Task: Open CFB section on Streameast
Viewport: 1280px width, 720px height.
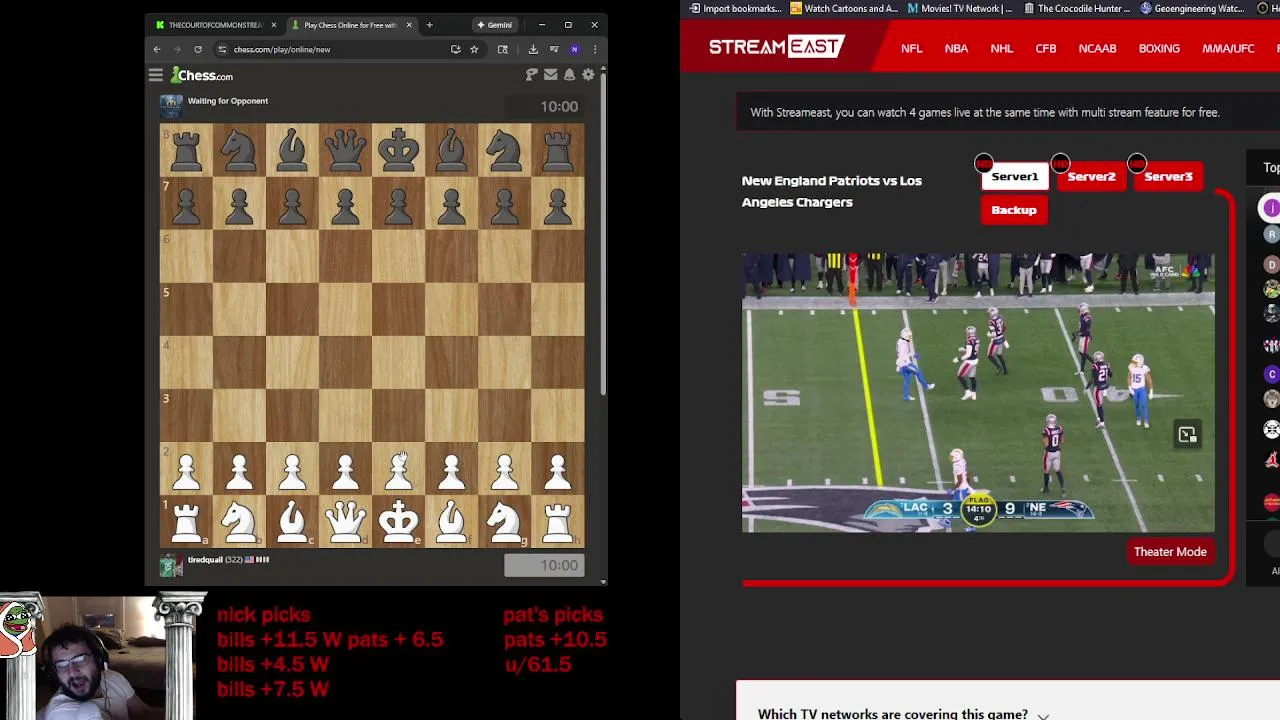Action: (x=1045, y=48)
